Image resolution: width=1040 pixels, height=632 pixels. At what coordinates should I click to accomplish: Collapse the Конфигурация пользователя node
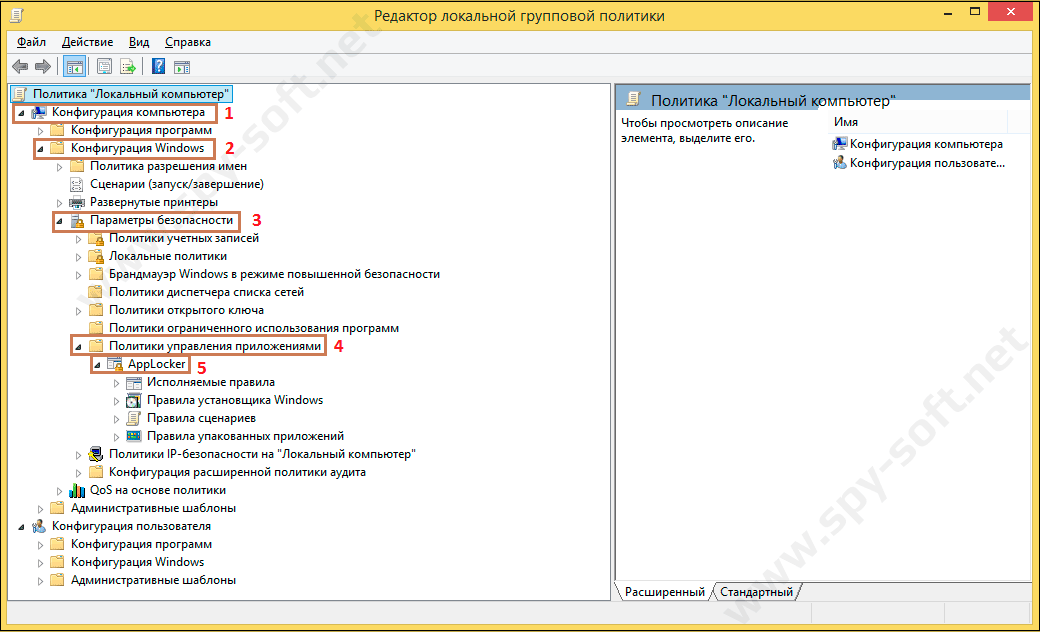(21, 527)
